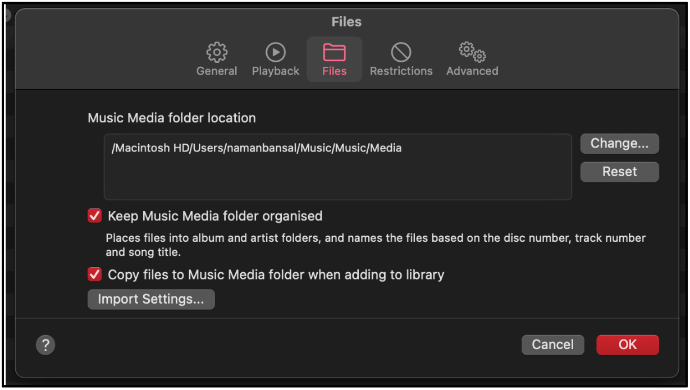Open the Restrictions preferences tab

401,59
